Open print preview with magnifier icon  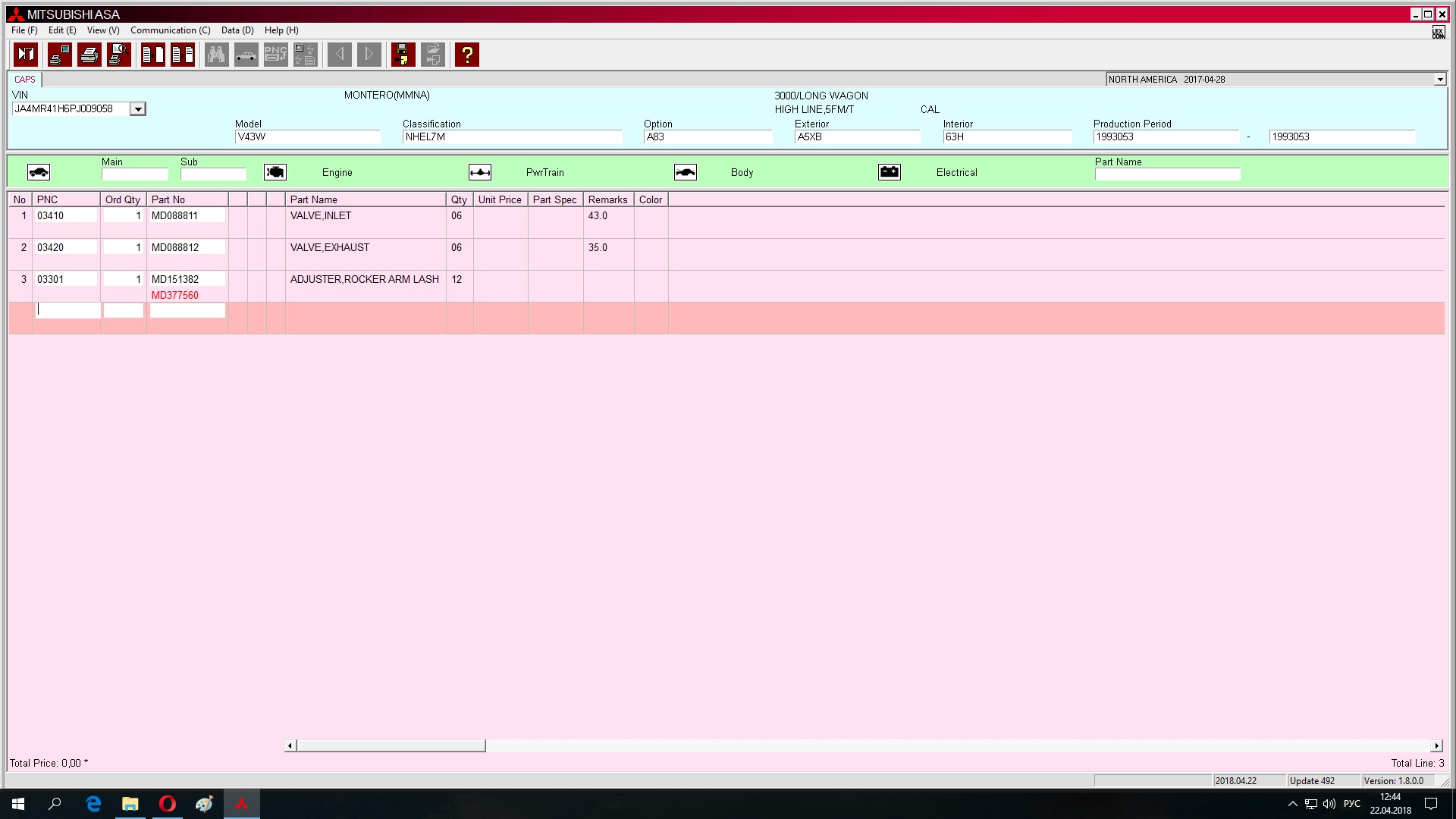pos(118,55)
